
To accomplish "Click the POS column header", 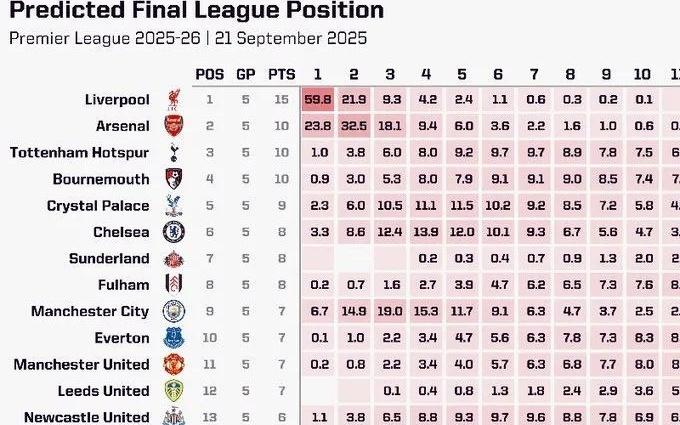I will [x=210, y=74].
